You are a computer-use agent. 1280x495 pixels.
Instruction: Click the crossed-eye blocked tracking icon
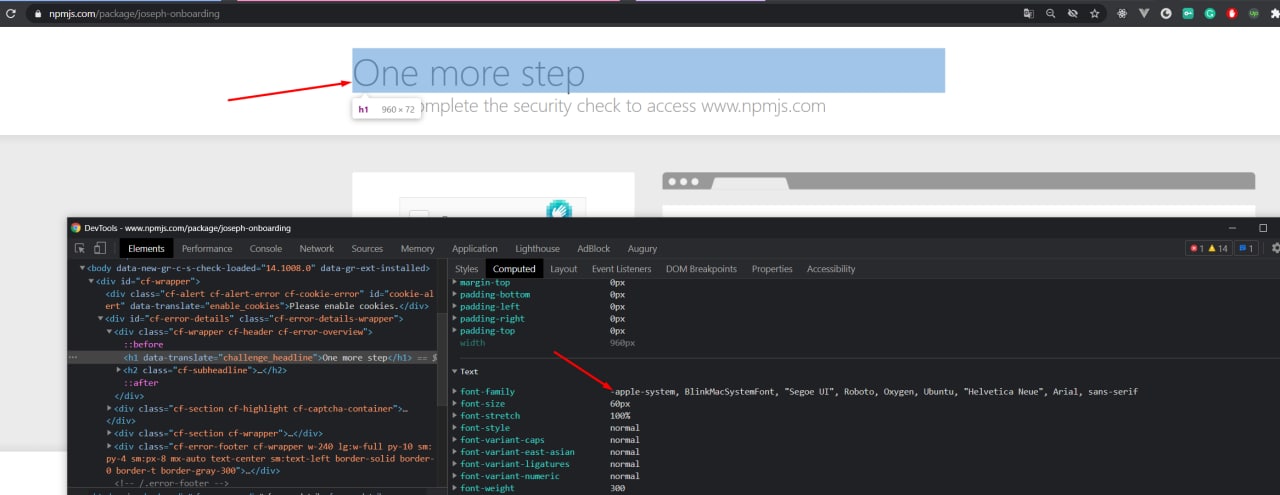[1073, 14]
